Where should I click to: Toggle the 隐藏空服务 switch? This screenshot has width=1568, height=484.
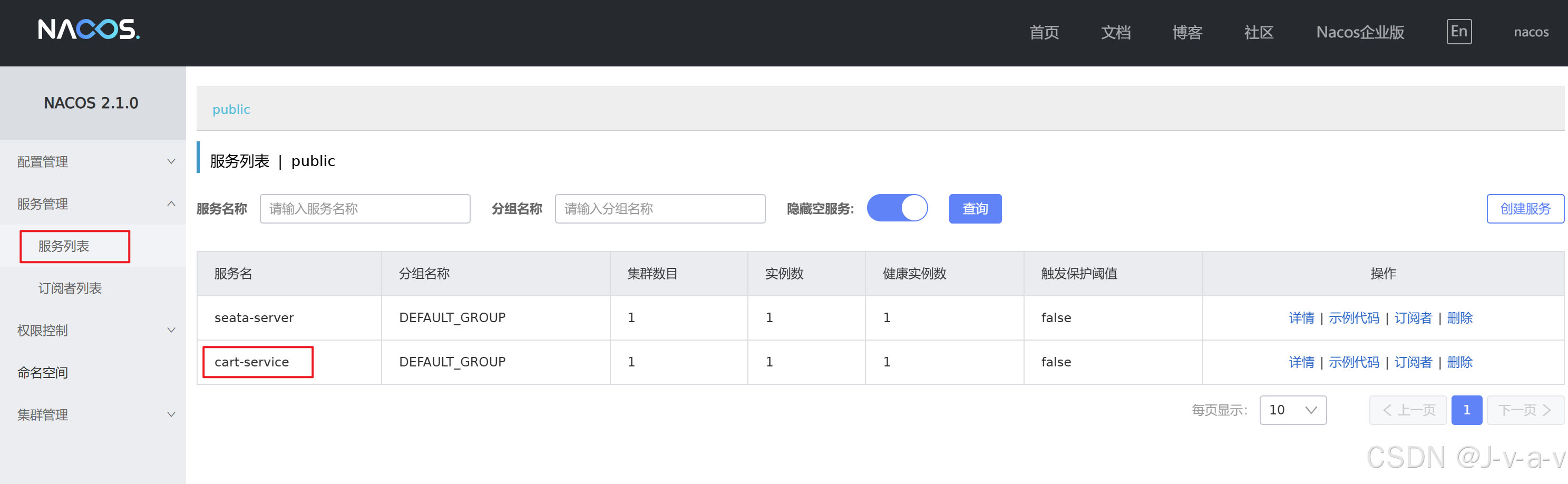pyautogui.click(x=897, y=208)
